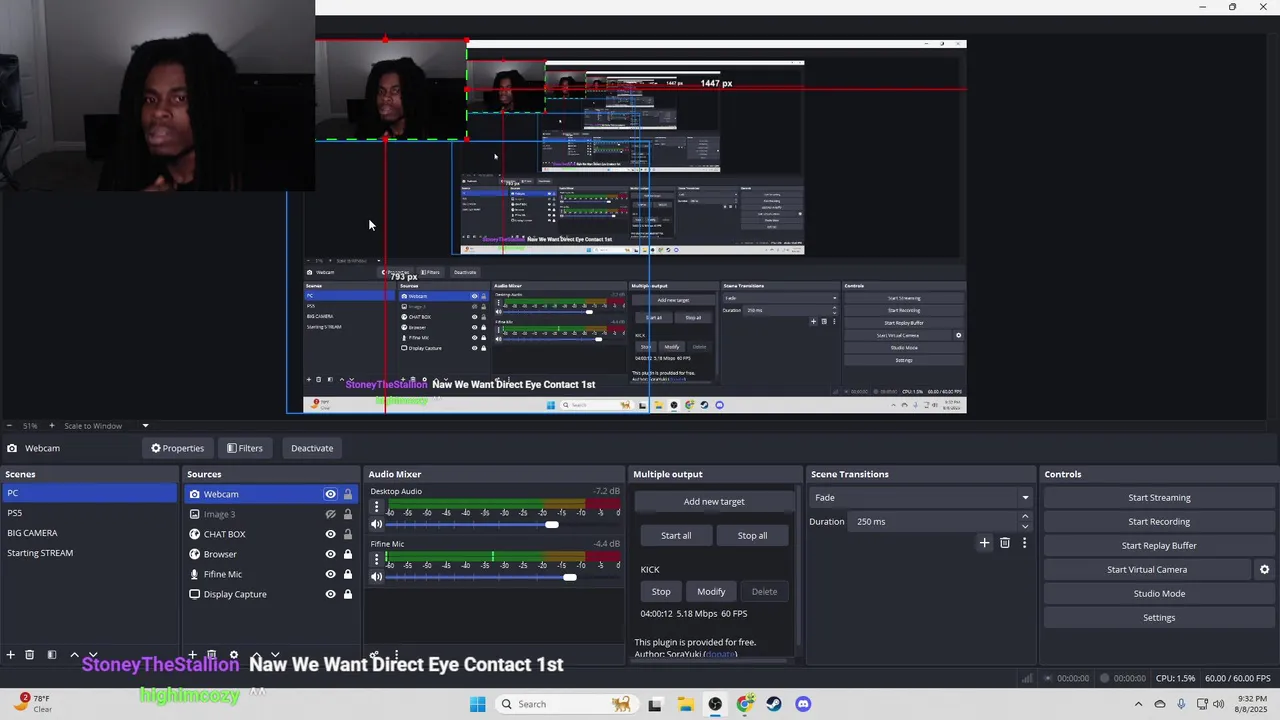Click the CHAT BOX globe icon
The width and height of the screenshot is (1280, 720).
point(194,534)
